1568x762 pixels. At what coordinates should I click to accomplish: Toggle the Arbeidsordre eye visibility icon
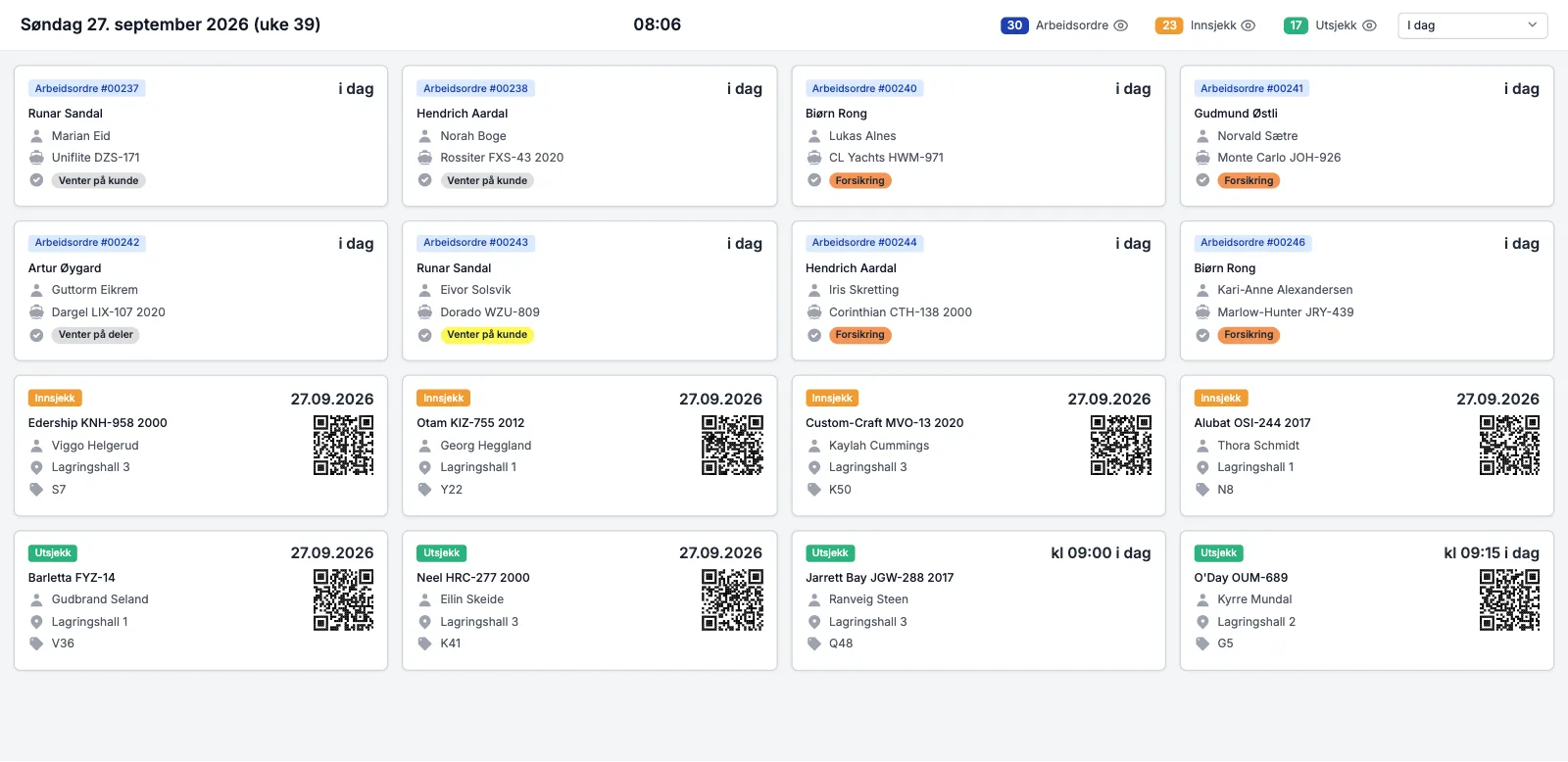click(1121, 25)
